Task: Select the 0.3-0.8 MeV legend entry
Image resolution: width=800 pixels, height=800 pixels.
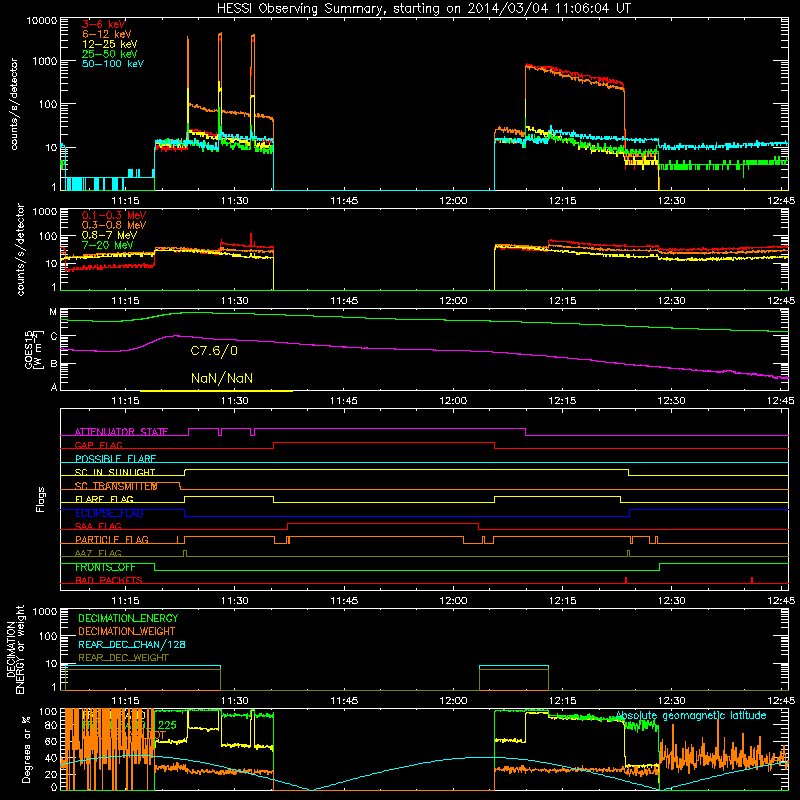Action: 114,225
